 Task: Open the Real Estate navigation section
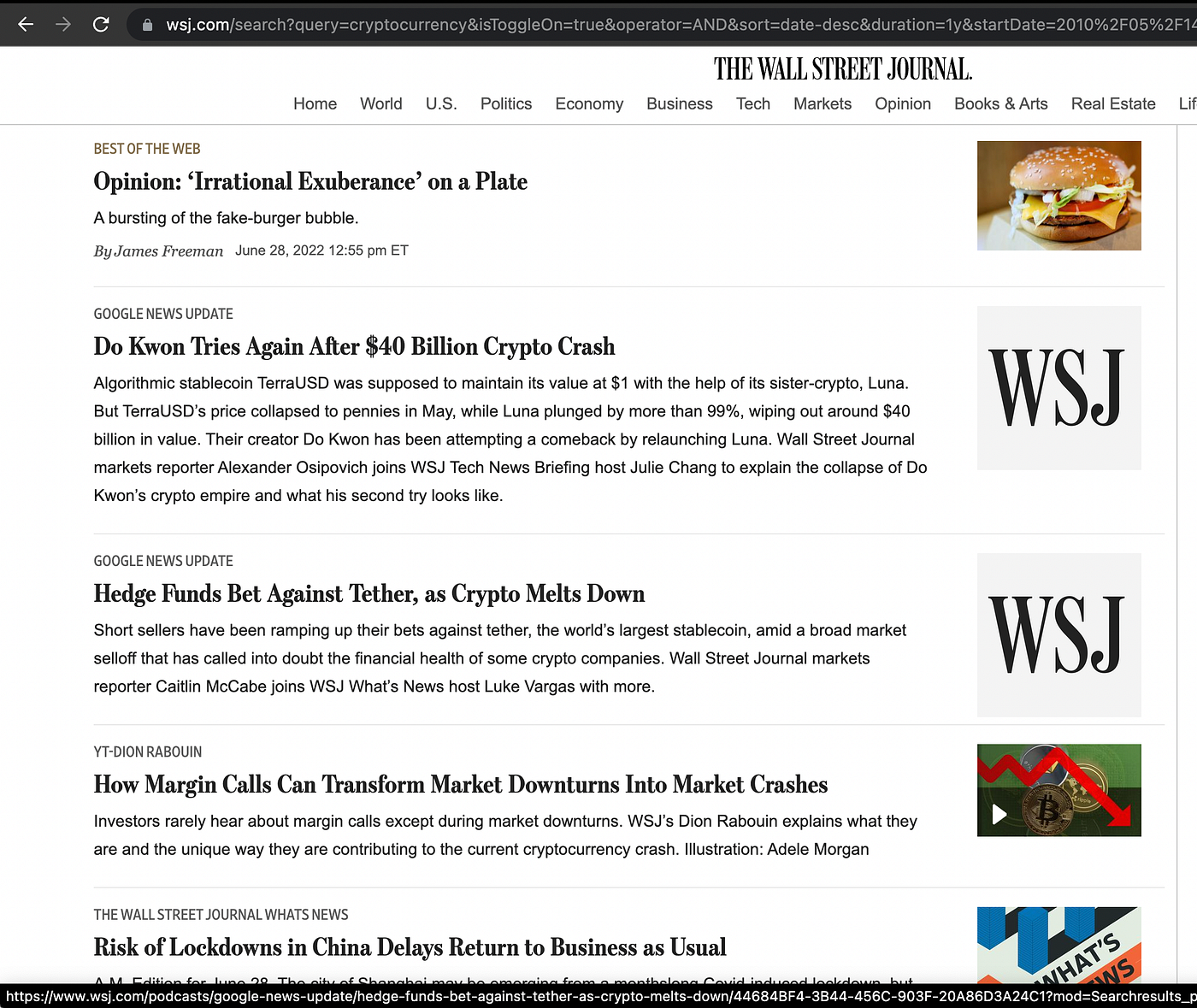click(x=1113, y=103)
